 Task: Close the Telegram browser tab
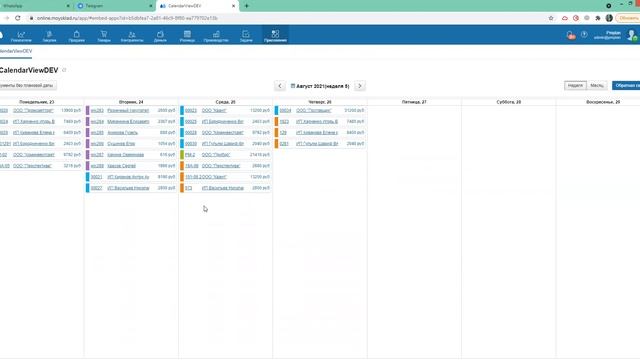click(x=151, y=6)
